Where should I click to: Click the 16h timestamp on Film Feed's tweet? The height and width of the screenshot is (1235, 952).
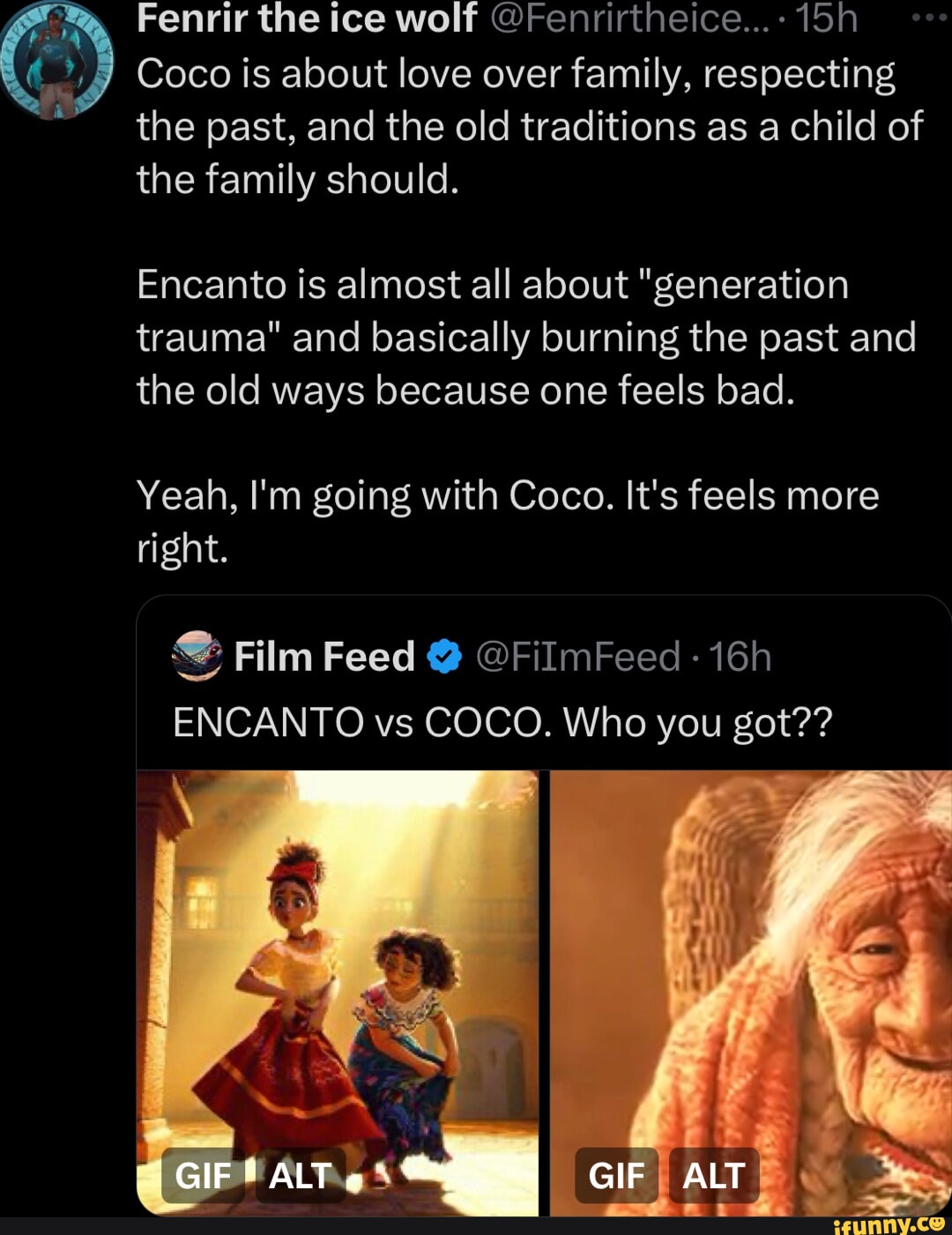coord(740,656)
